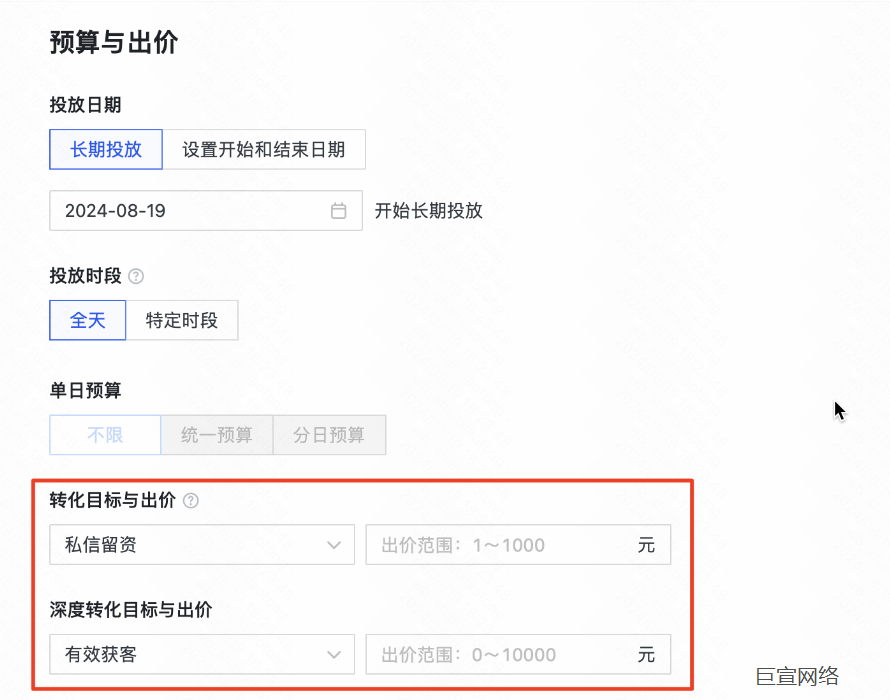Choose 分日预算 daily budget option
890x700 pixels.
(x=328, y=435)
